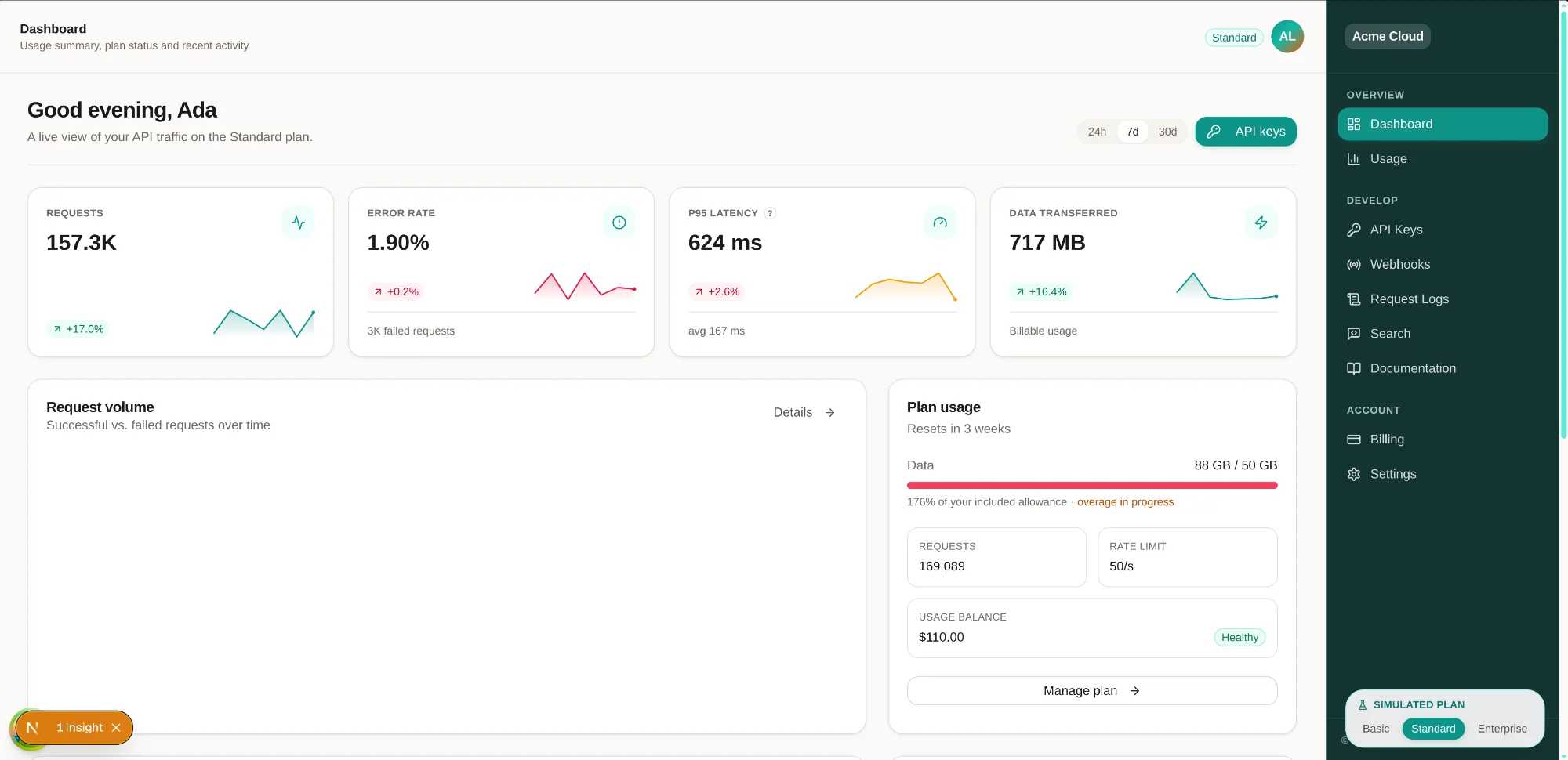Click the "88 GB / 50 GB" data value

point(1236,465)
